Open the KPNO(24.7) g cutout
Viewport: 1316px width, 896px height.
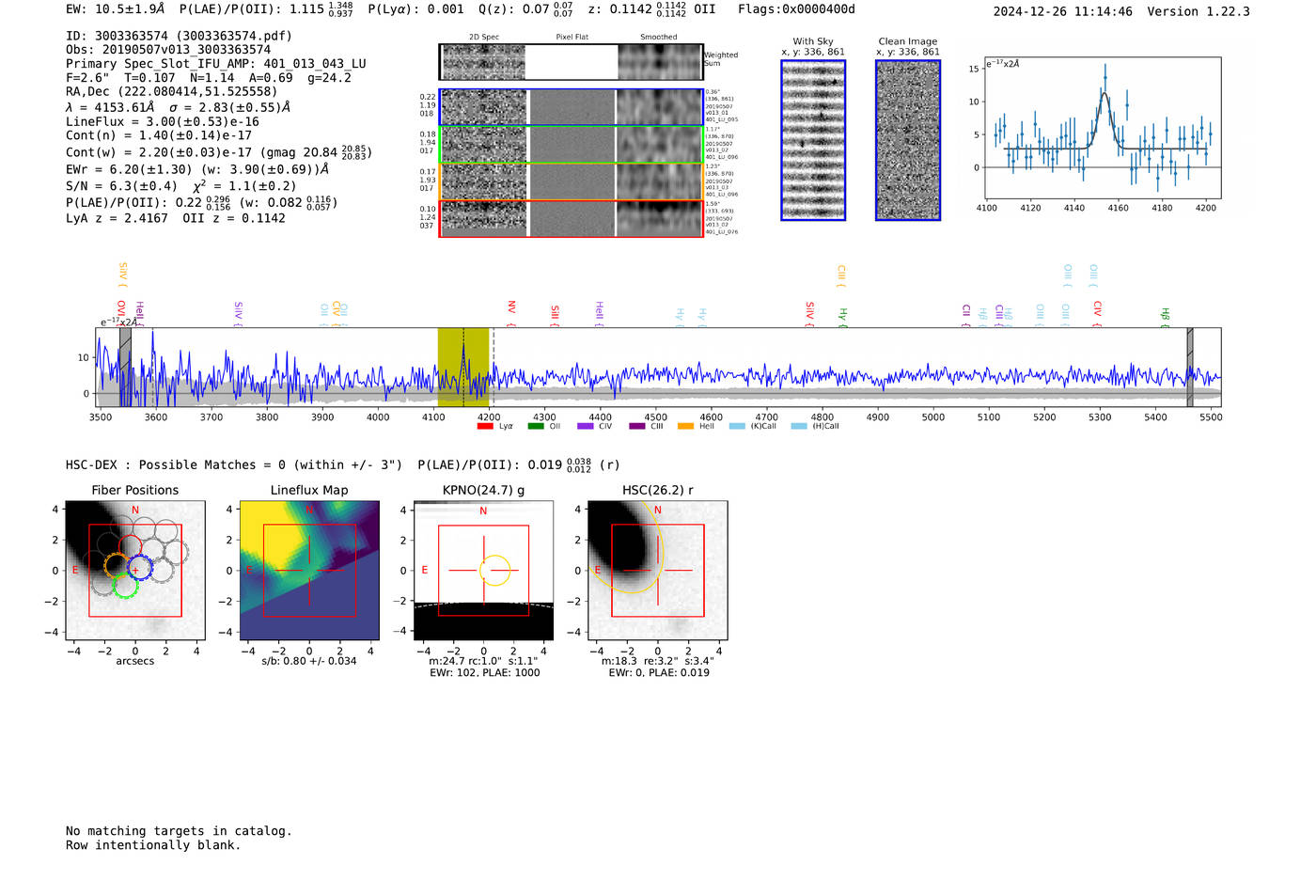coord(483,570)
